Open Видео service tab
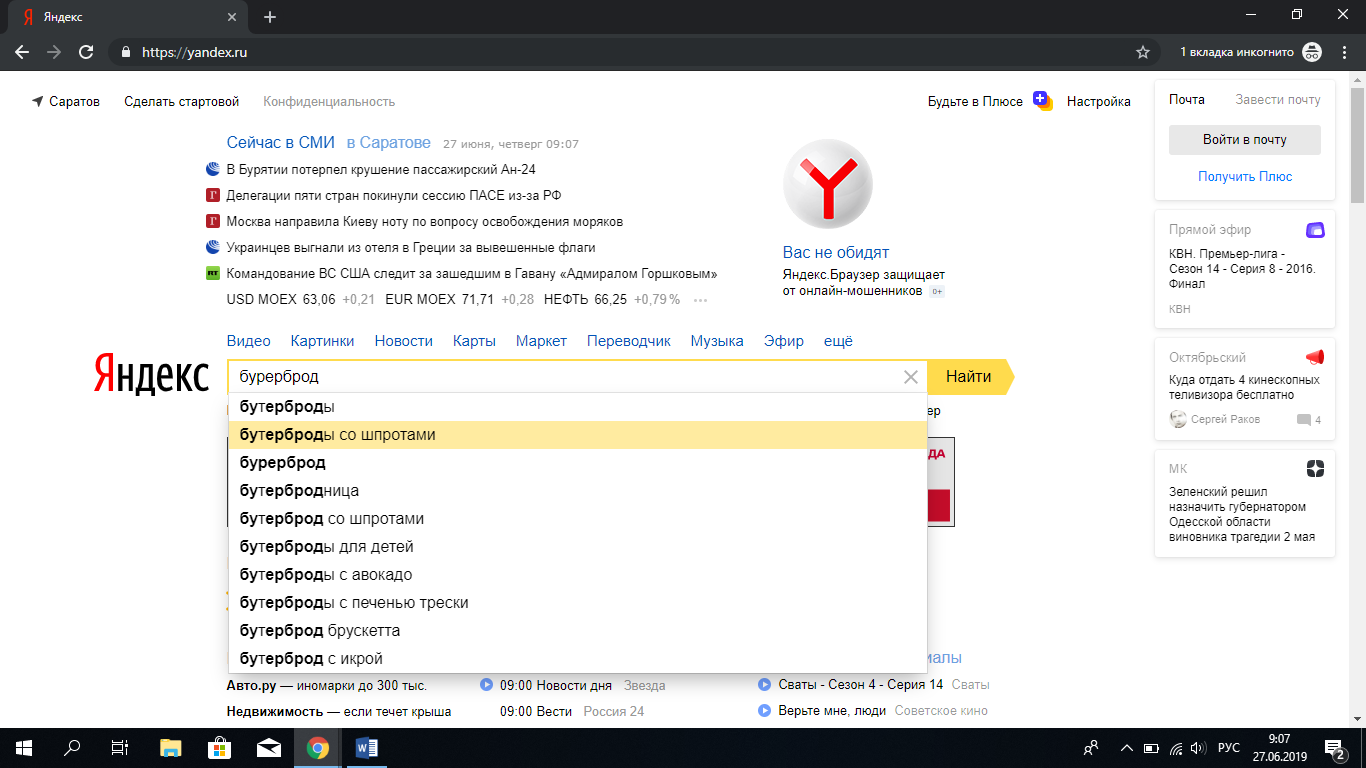This screenshot has height=768, width=1366. pos(249,341)
